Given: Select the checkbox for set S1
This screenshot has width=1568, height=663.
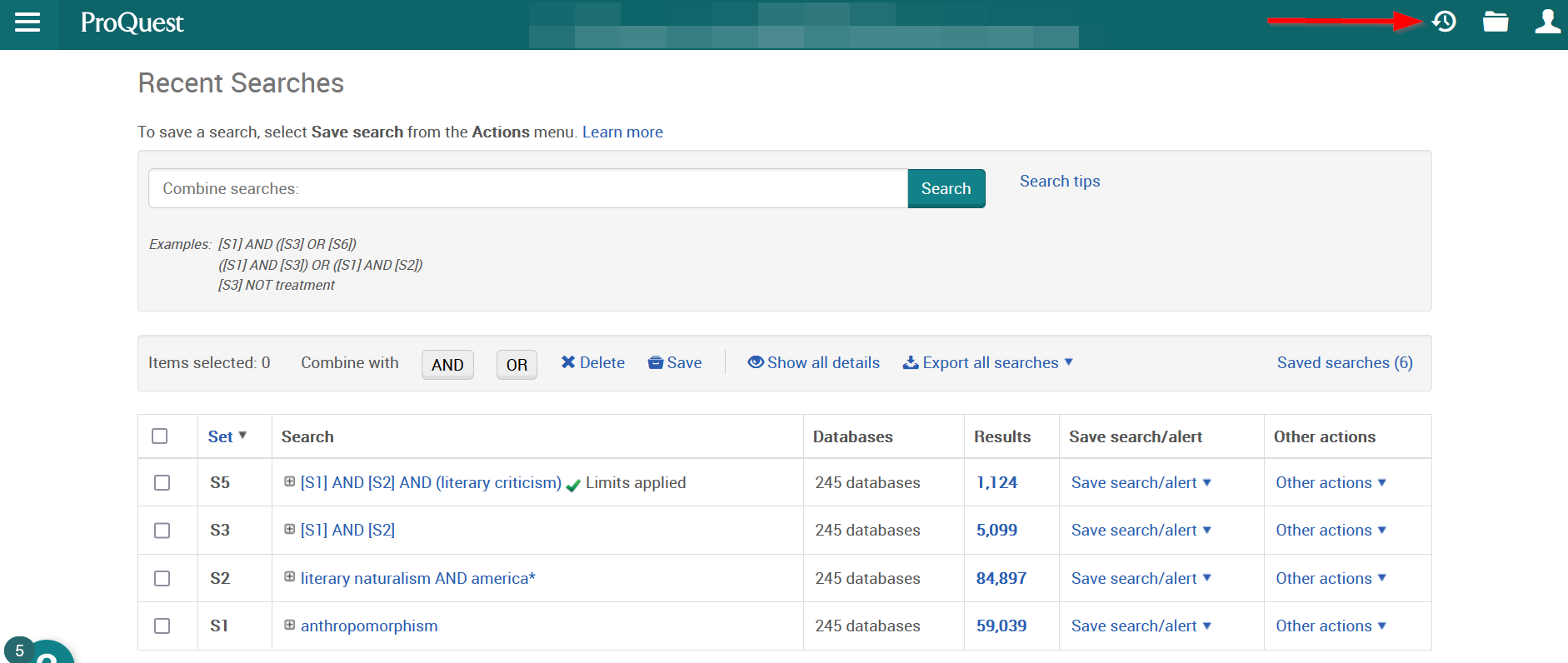Looking at the screenshot, I should (x=162, y=626).
